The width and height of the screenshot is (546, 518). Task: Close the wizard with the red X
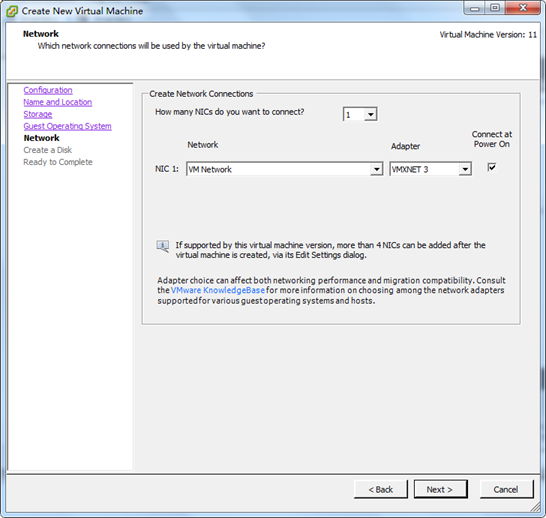523,8
